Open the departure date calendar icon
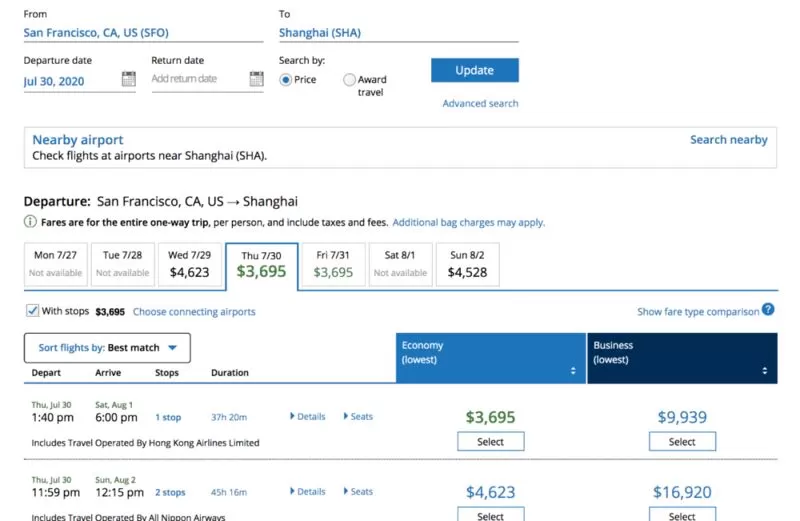 129,79
